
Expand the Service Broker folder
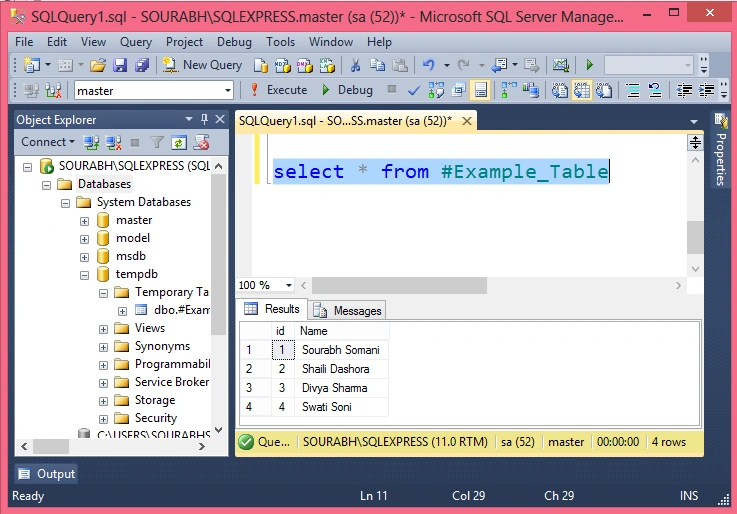103,383
